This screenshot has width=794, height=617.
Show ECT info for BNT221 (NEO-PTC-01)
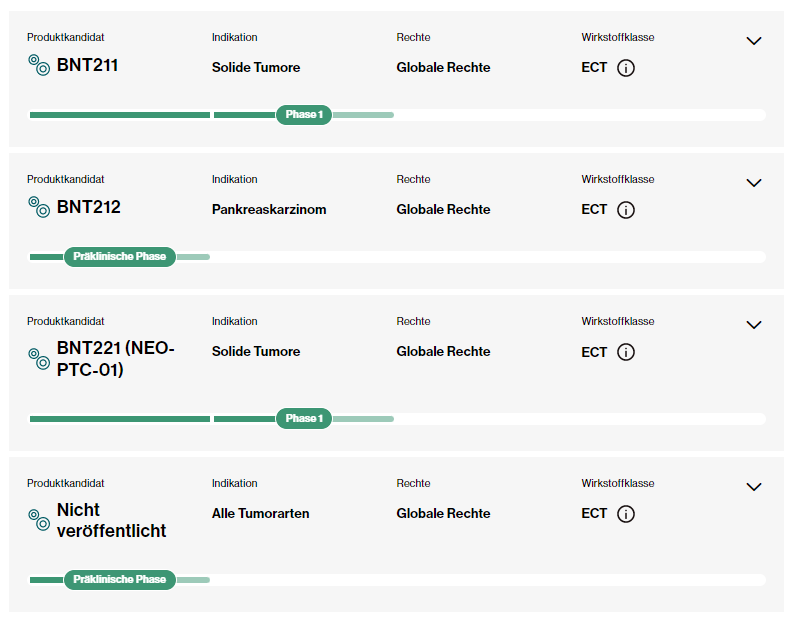(x=626, y=352)
